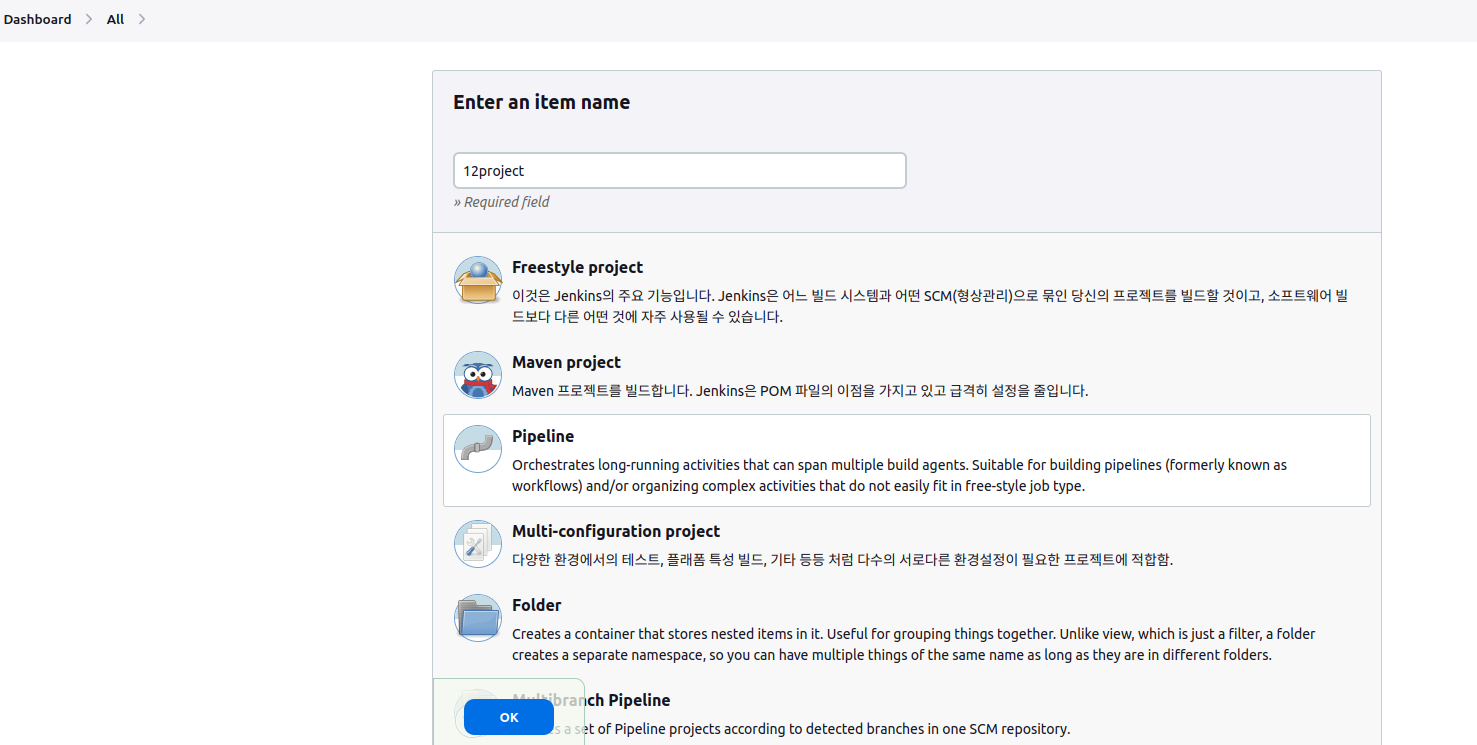Choose the Pipeline title
The width and height of the screenshot is (1477, 745).
point(543,436)
